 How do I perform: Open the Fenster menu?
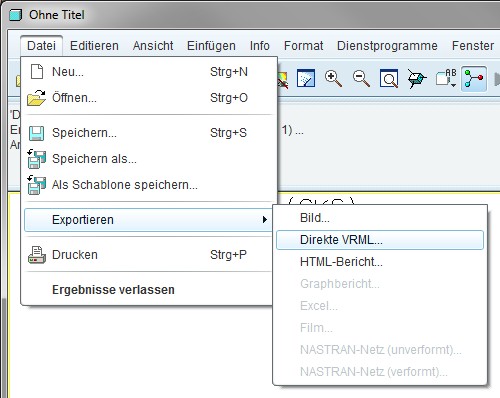point(473,46)
